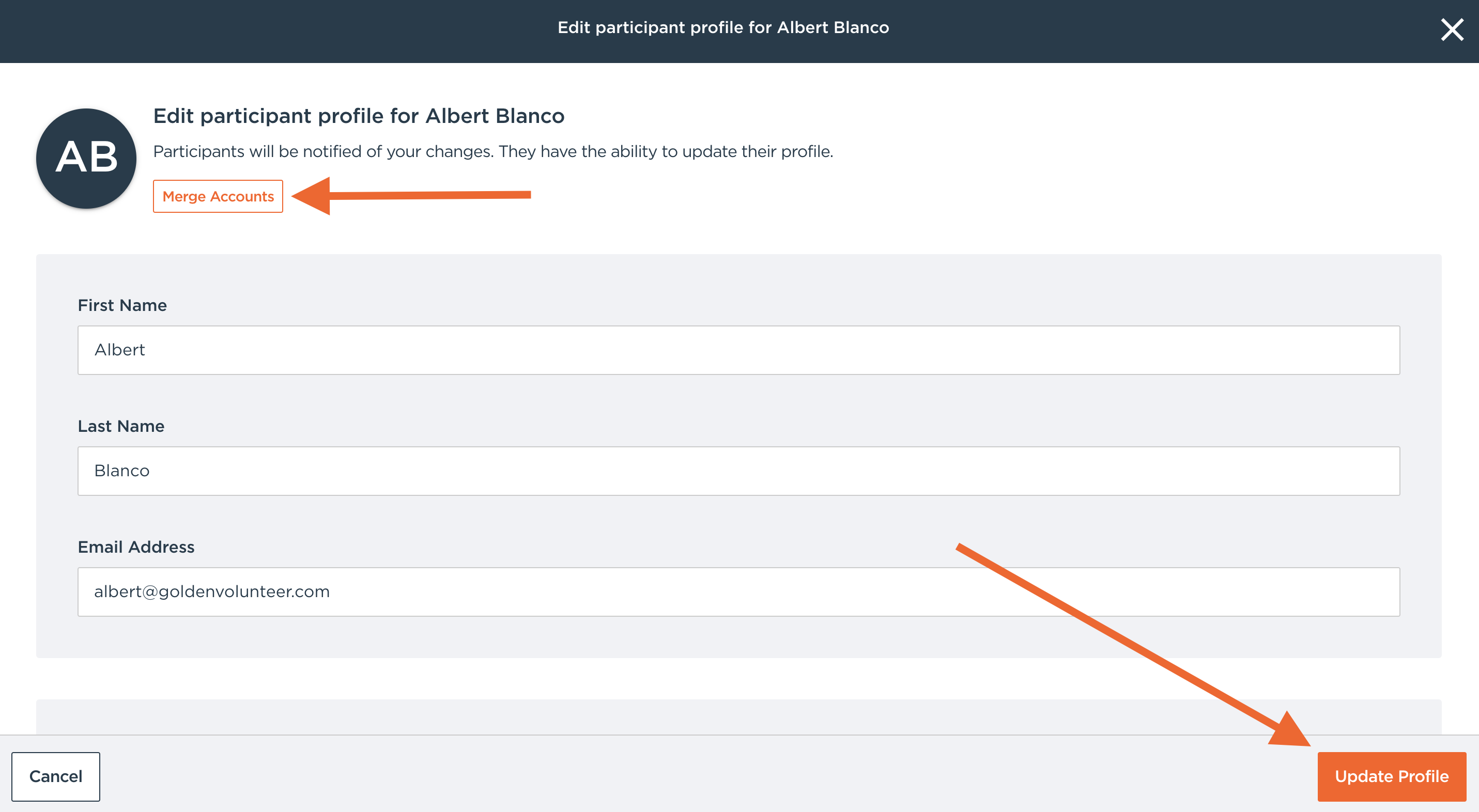Viewport: 1479px width, 812px height.
Task: Click the text showing albert@goldenvolunteer.com
Action: tap(212, 591)
